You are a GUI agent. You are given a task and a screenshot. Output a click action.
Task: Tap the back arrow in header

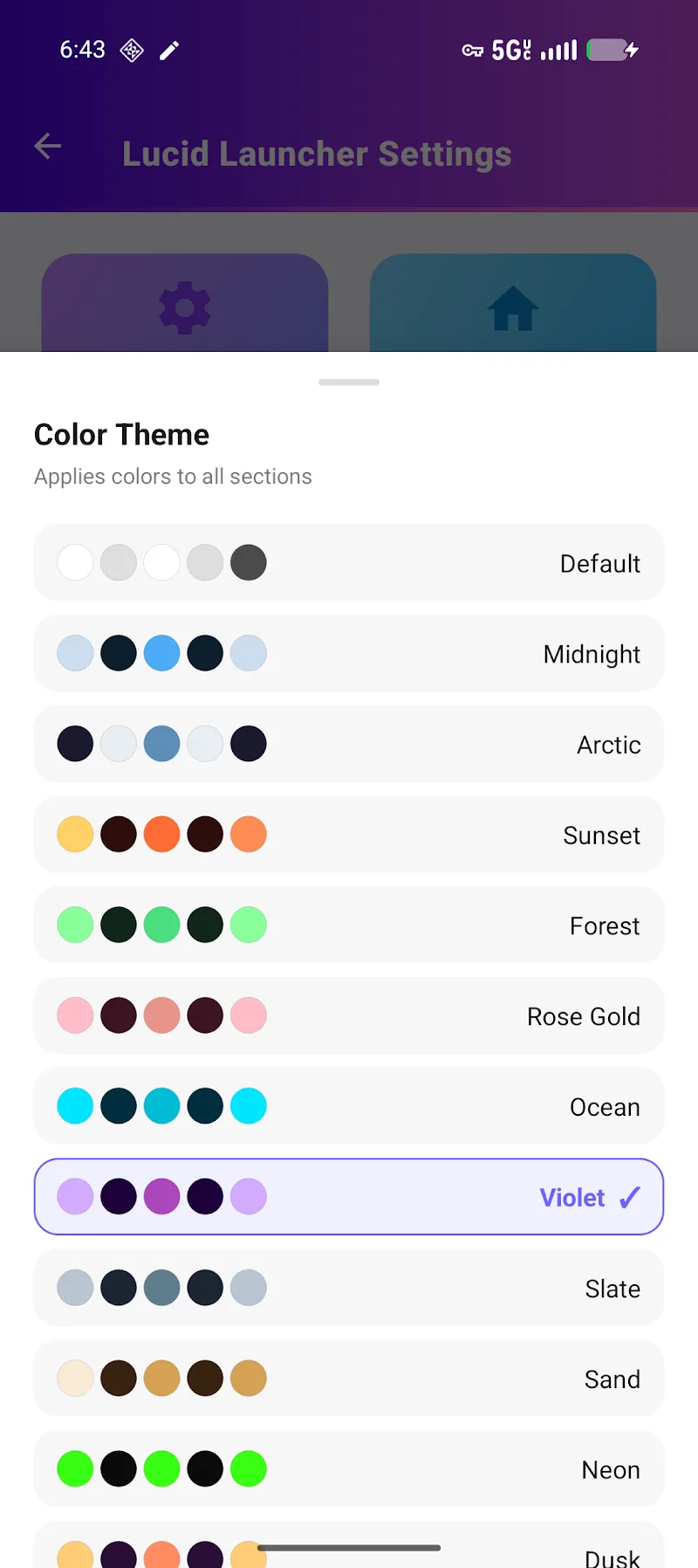48,146
